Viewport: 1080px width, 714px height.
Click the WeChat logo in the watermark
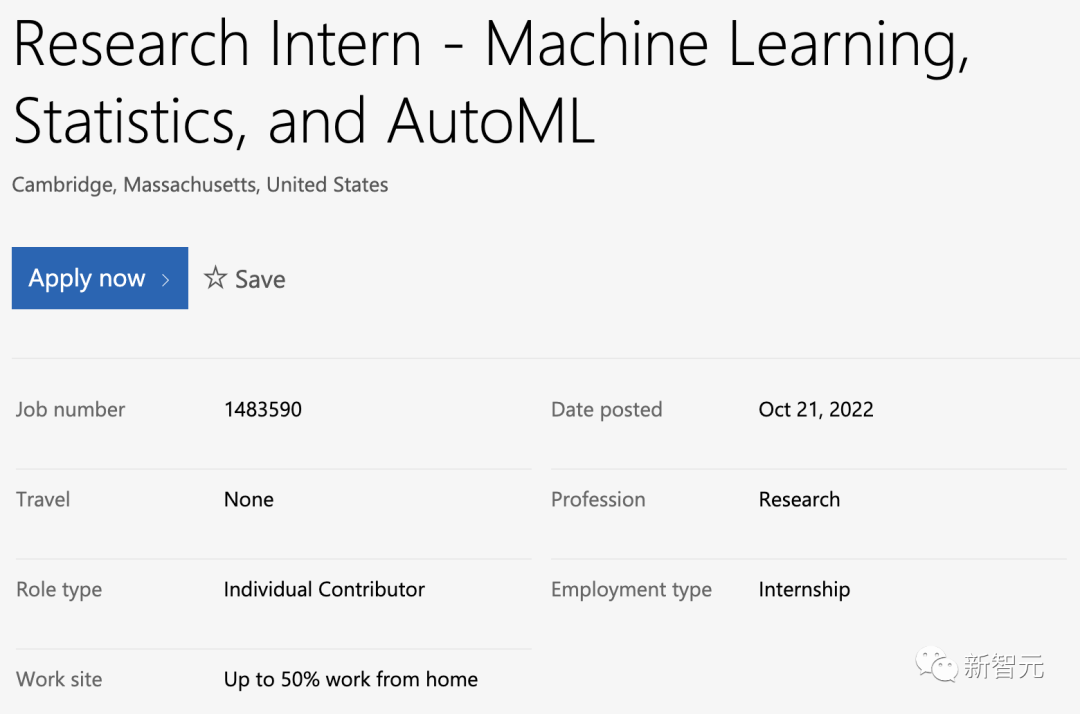click(x=936, y=664)
